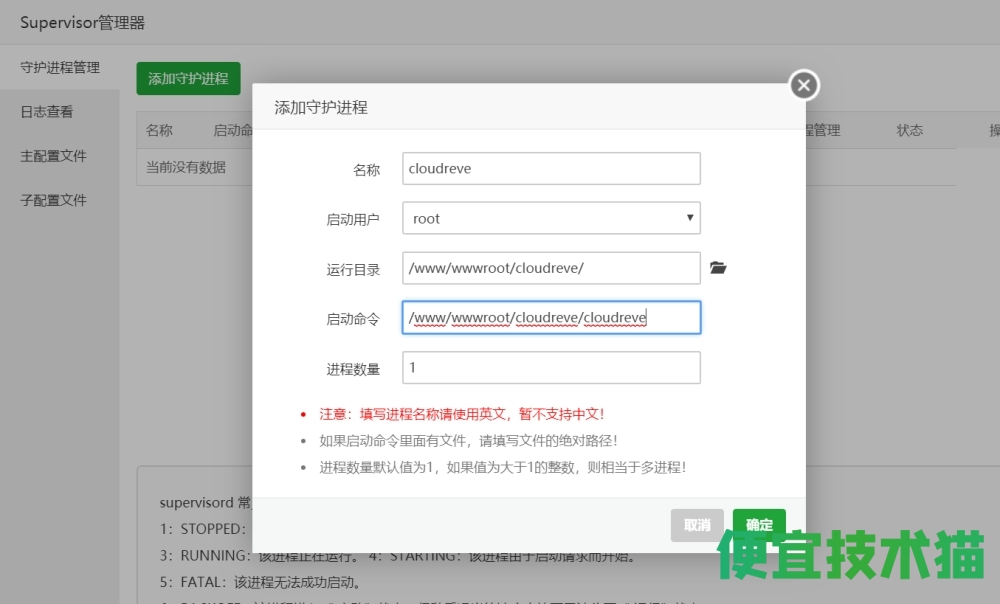Click the 运行目录 path text box
The width and height of the screenshot is (1000, 604).
click(550, 268)
